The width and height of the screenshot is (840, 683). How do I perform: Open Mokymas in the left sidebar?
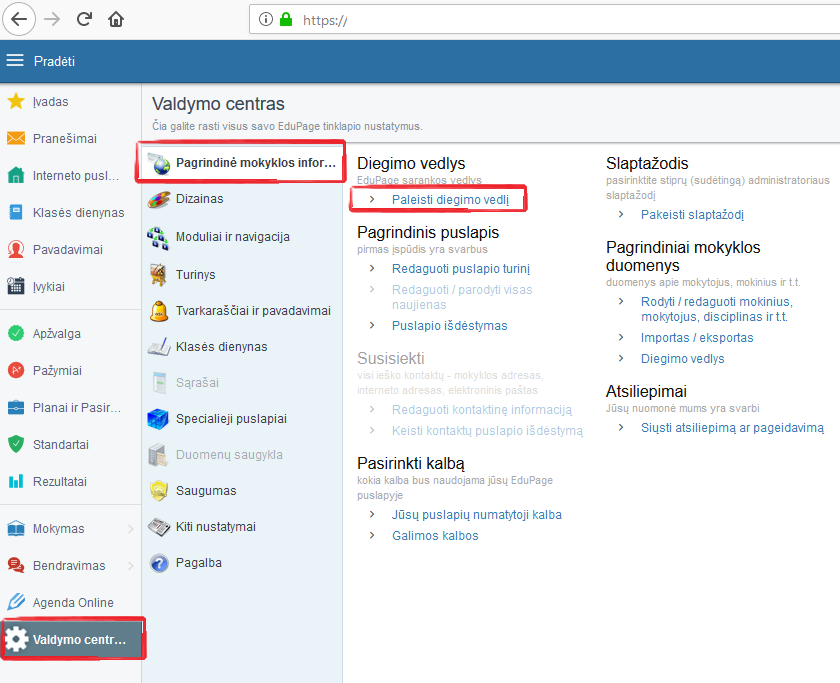pyautogui.click(x=71, y=529)
